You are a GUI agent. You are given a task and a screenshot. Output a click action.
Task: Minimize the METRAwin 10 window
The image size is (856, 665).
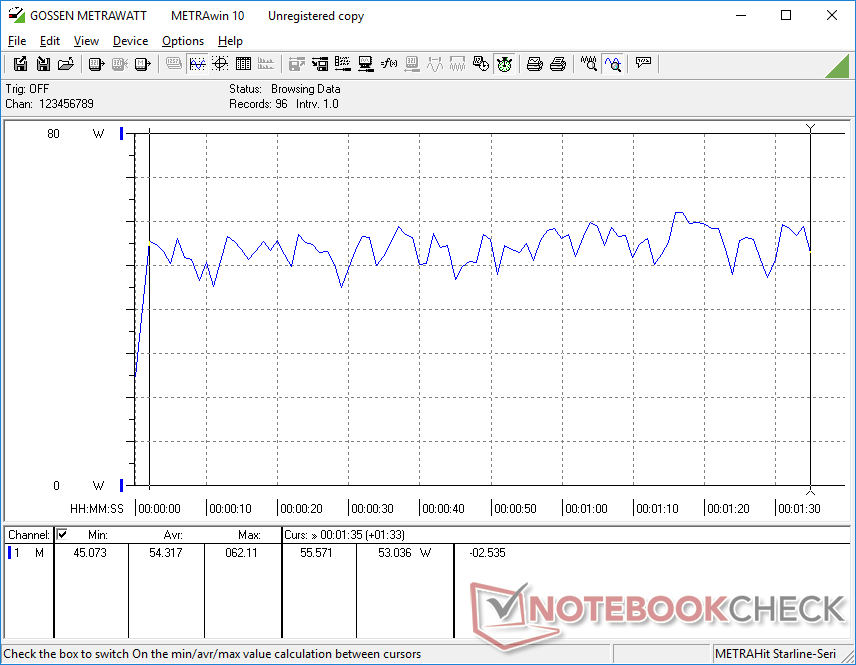(741, 15)
